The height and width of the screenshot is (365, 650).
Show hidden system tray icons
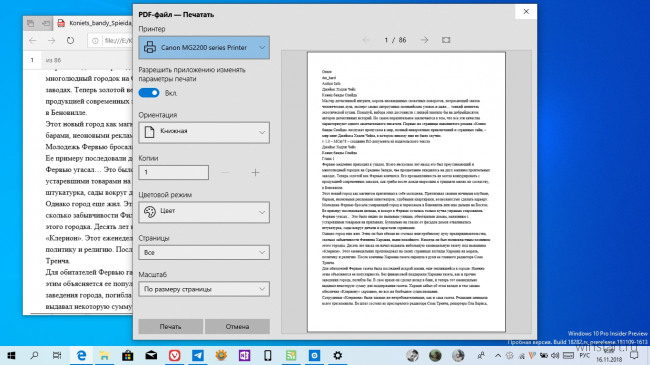tap(498, 355)
